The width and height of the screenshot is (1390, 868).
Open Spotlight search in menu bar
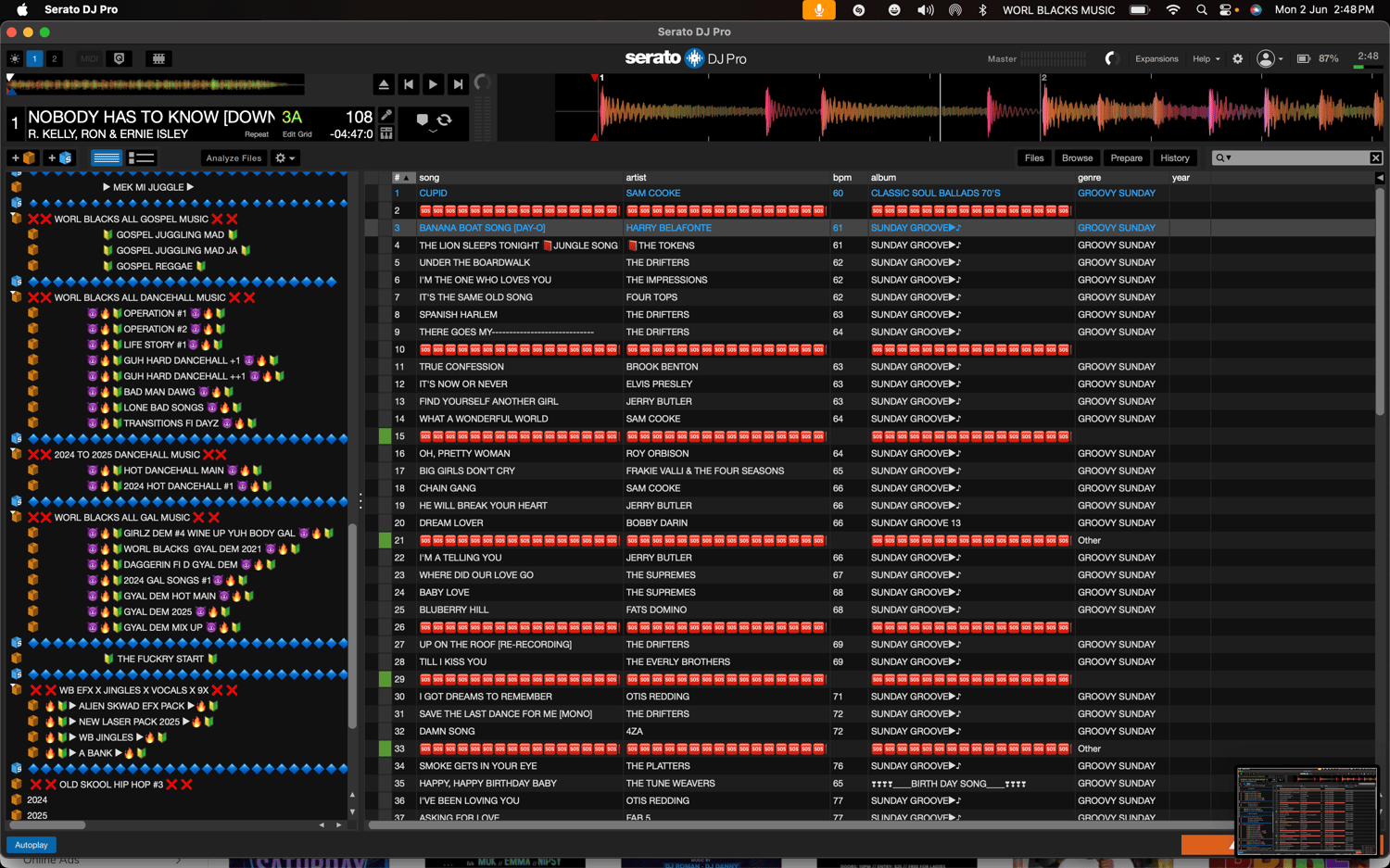pyautogui.click(x=1202, y=10)
